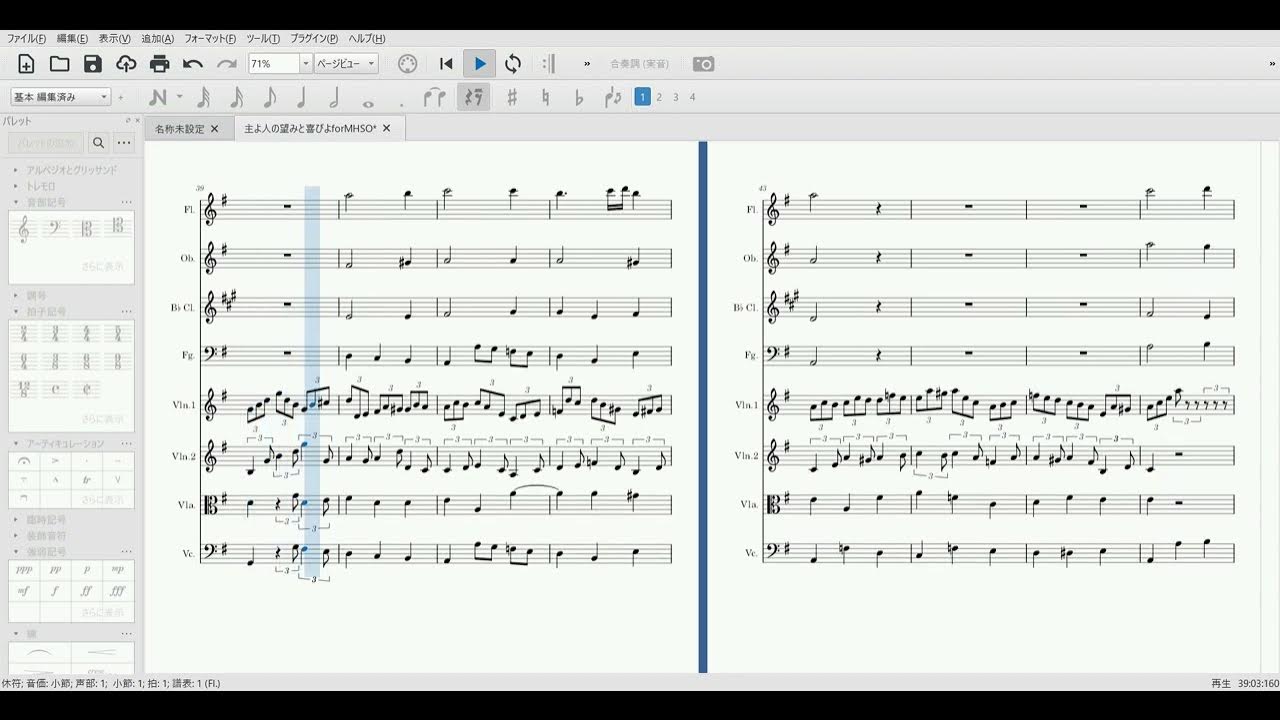Viewport: 1280px width, 720px height.
Task: Open ファイル menu
Action: pos(27,38)
